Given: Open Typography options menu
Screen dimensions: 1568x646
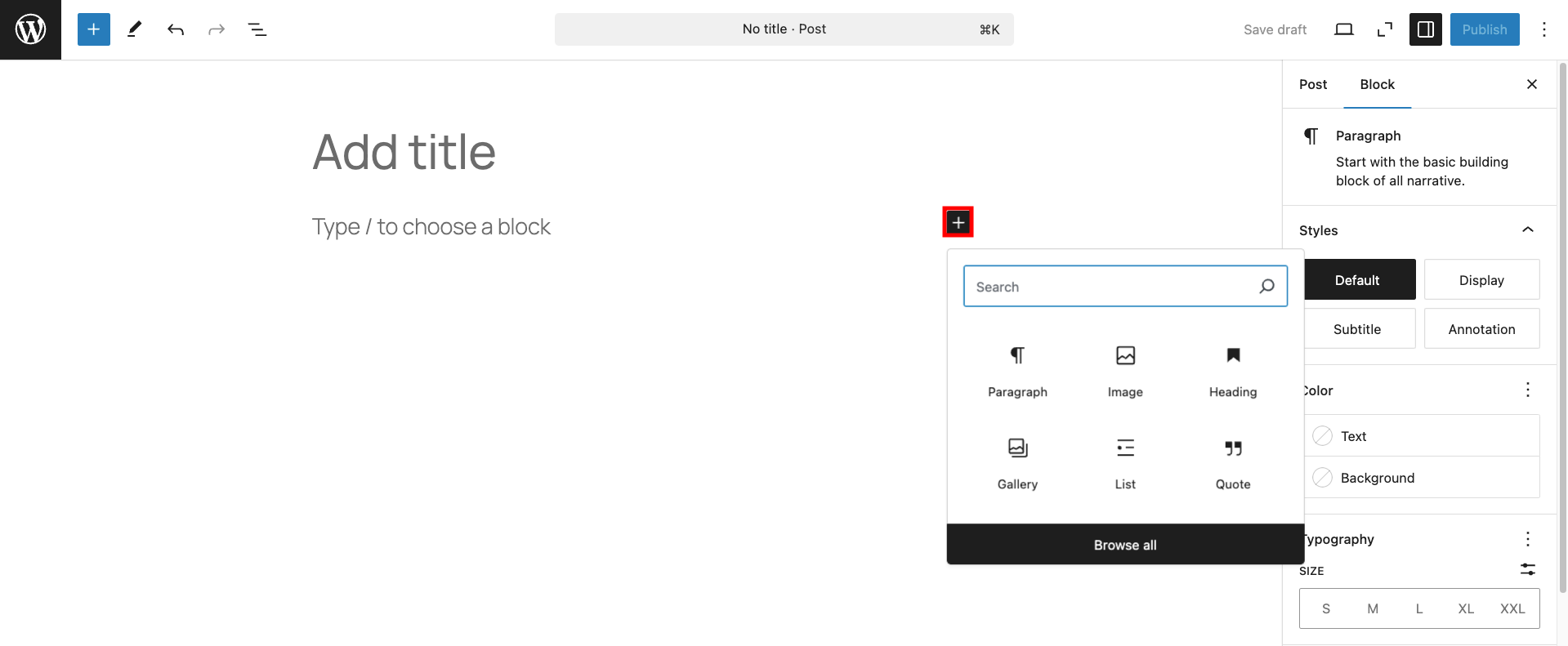Looking at the screenshot, I should point(1528,539).
